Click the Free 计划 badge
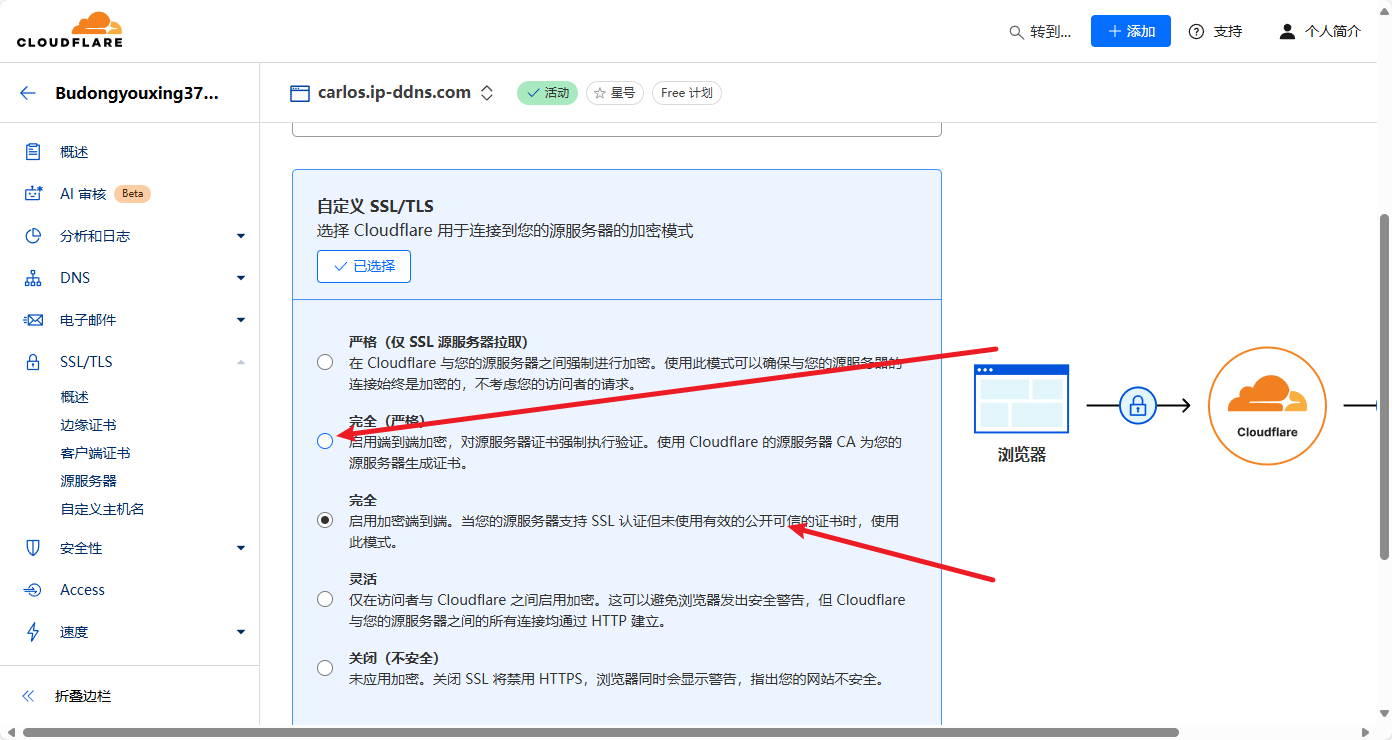This screenshot has height=740, width=1392. pyautogui.click(x=687, y=93)
